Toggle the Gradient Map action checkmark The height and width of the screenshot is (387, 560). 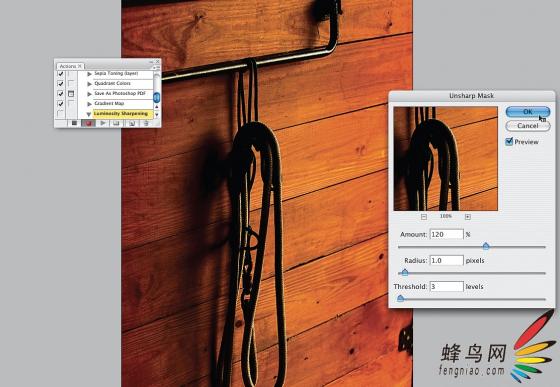point(60,104)
